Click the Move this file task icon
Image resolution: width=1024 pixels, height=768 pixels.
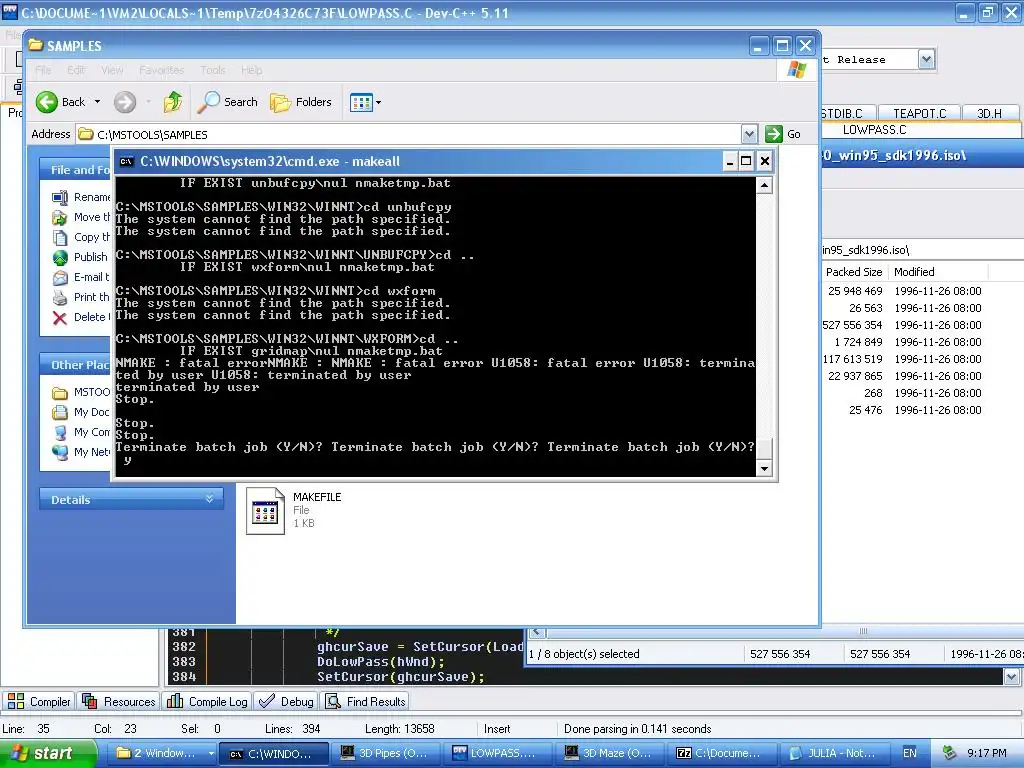click(60, 217)
